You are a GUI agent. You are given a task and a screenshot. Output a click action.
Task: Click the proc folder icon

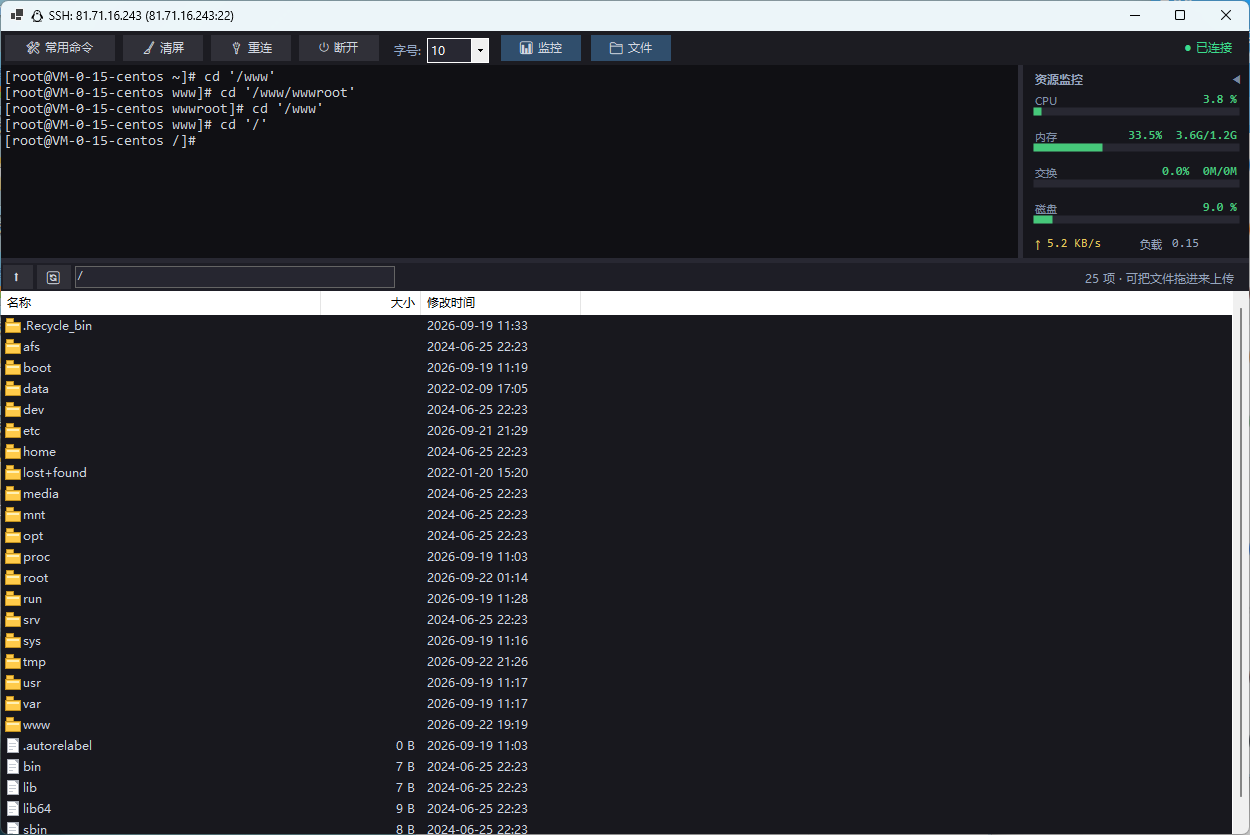coord(13,557)
